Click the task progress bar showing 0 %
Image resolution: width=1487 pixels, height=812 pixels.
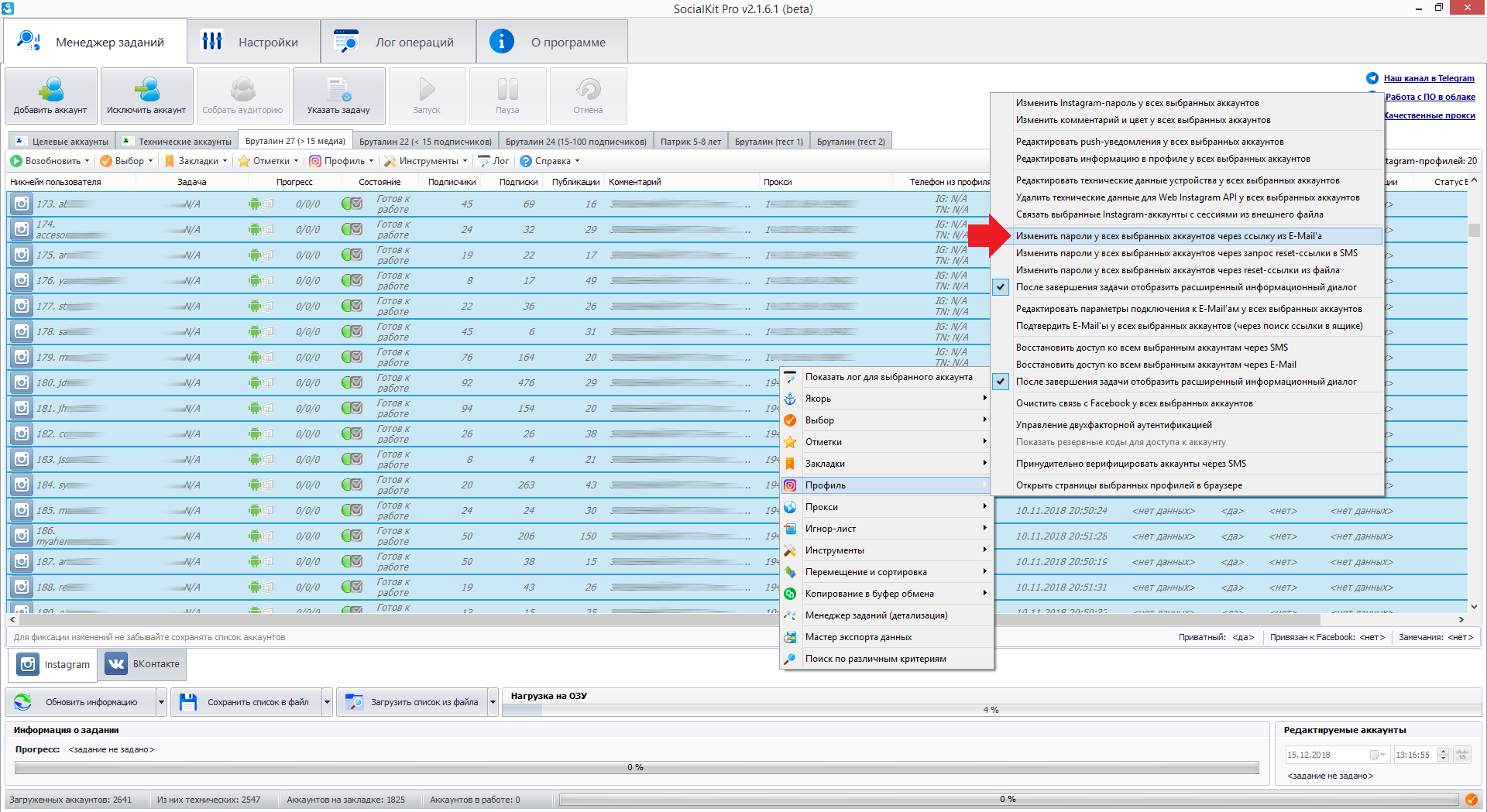(x=636, y=767)
